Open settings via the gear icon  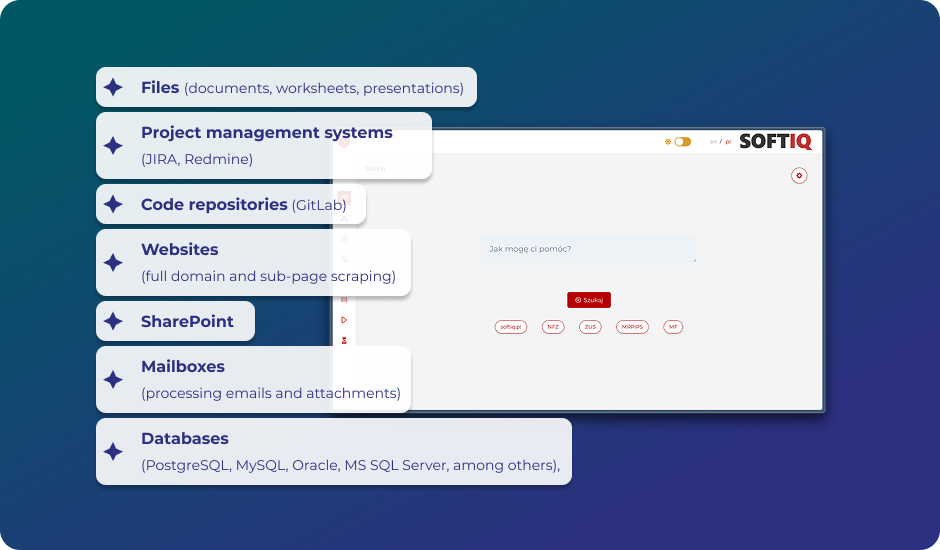pyautogui.click(x=798, y=175)
